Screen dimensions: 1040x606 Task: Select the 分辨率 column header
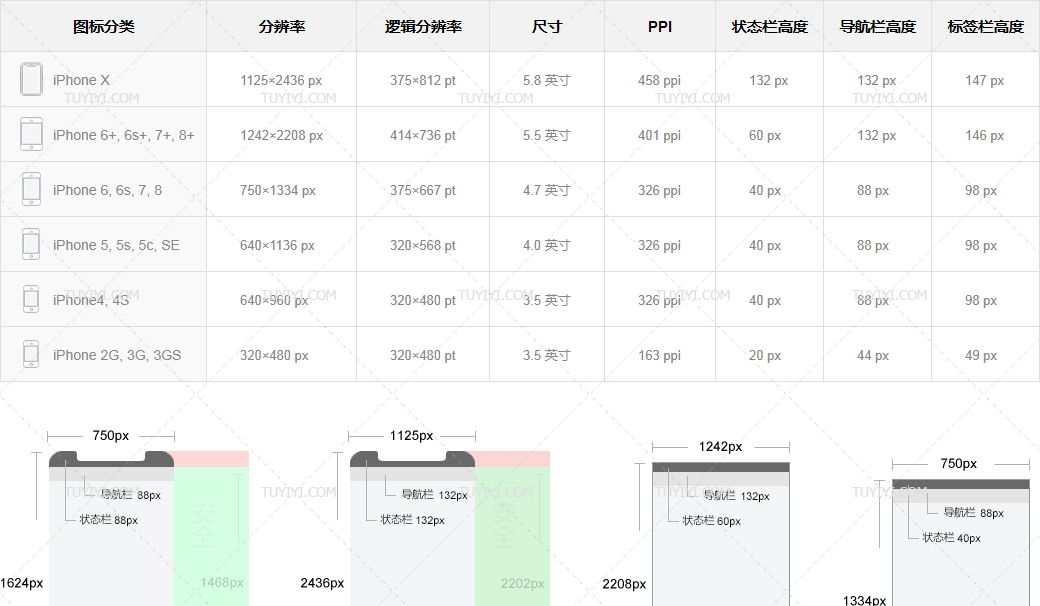click(x=282, y=27)
